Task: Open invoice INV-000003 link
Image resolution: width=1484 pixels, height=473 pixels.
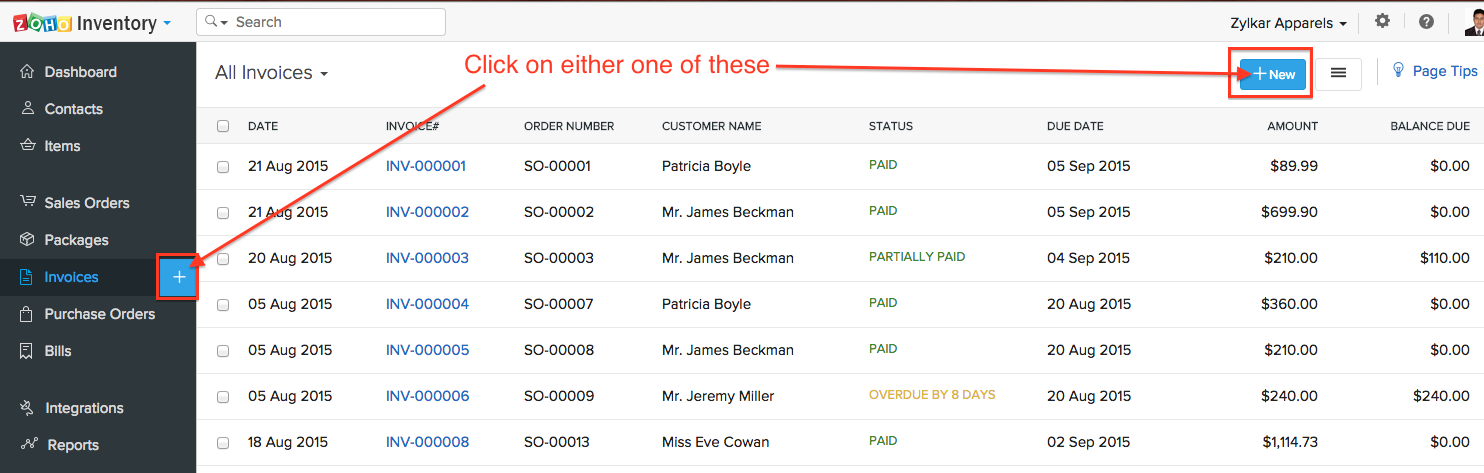Action: (427, 258)
